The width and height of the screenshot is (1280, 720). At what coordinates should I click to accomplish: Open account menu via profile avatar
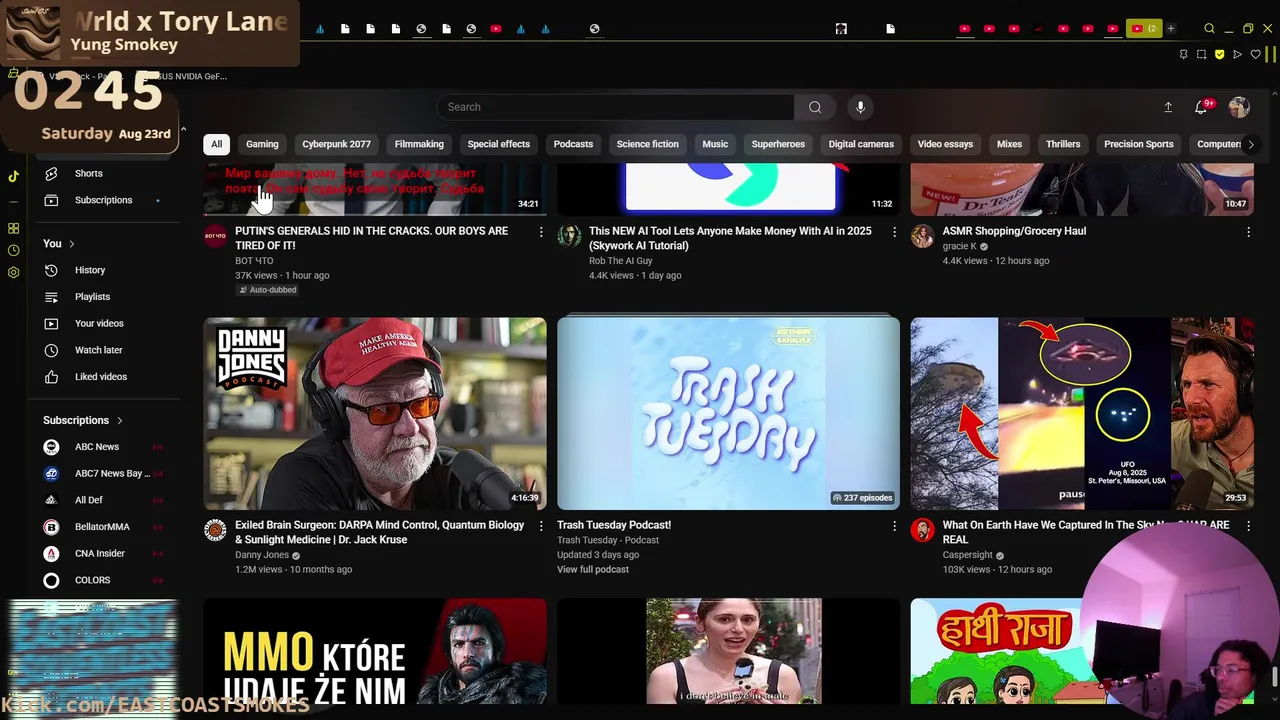pyautogui.click(x=1239, y=107)
